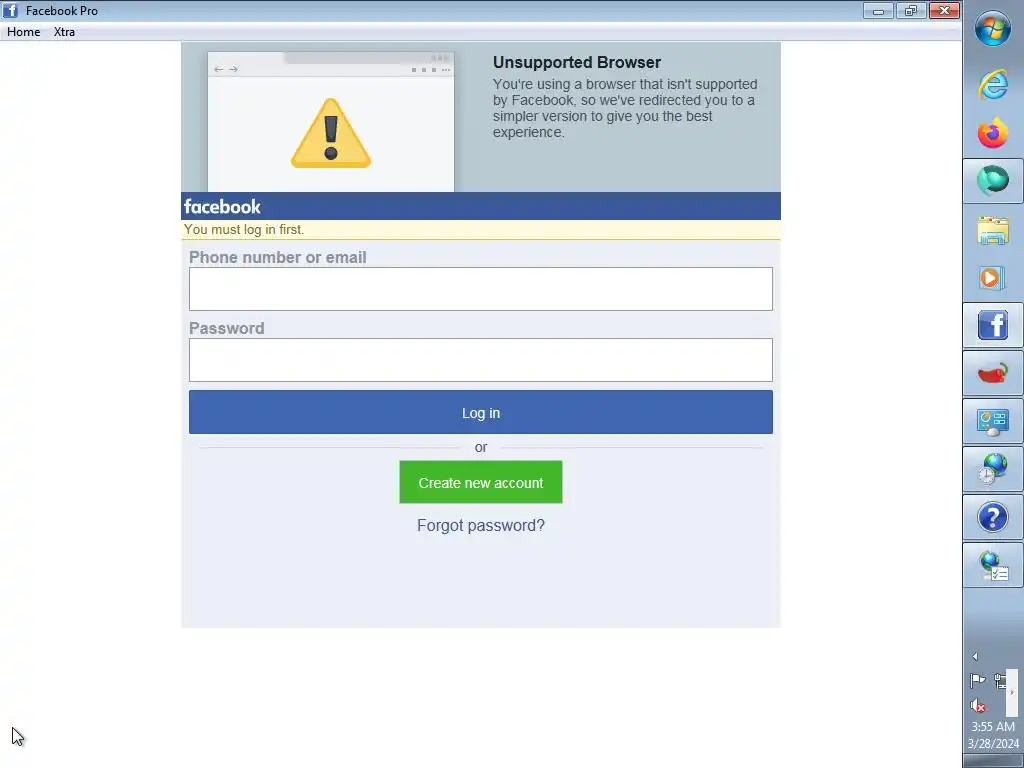Open the network tray icon

click(1000, 681)
